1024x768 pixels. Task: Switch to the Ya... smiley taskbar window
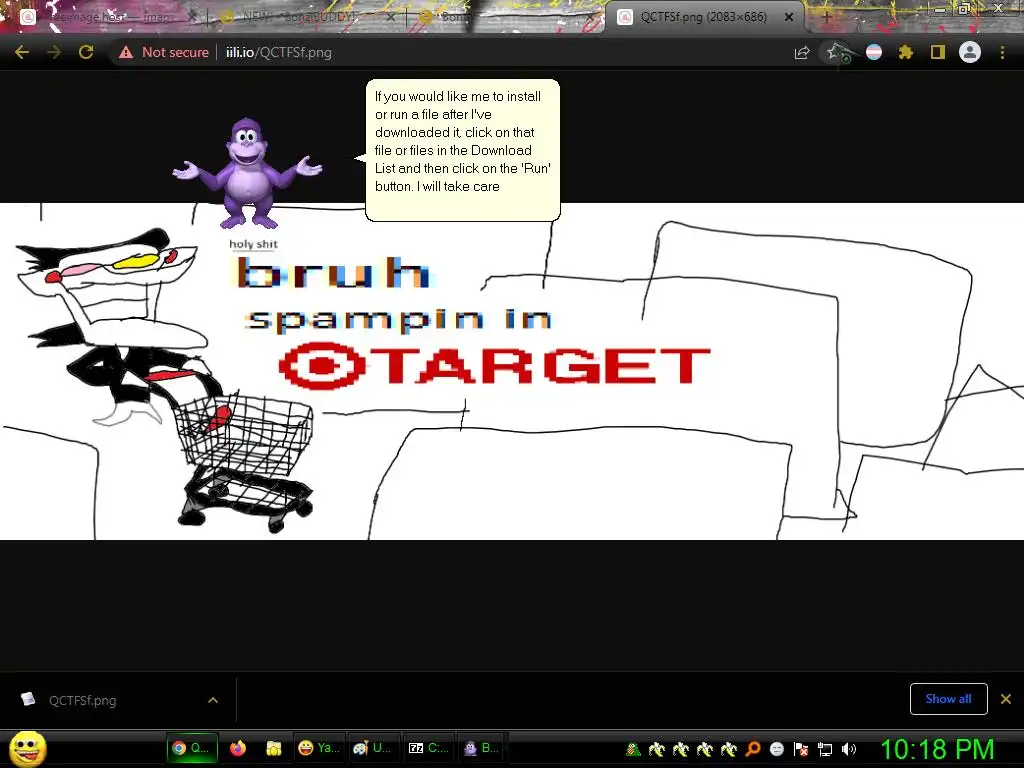click(319, 748)
